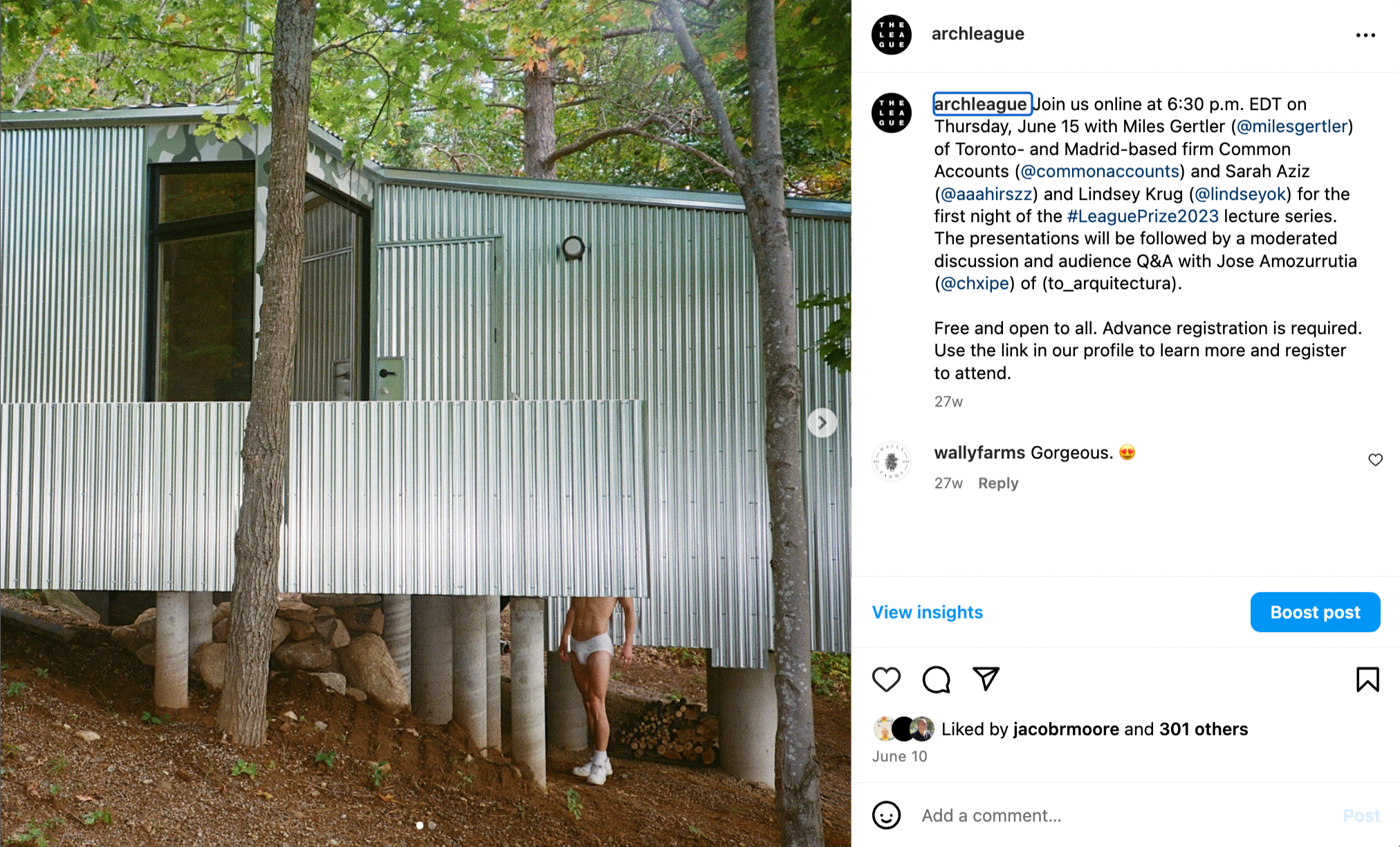Share post using paper plane icon
The width and height of the screenshot is (1400, 847).
click(986, 679)
